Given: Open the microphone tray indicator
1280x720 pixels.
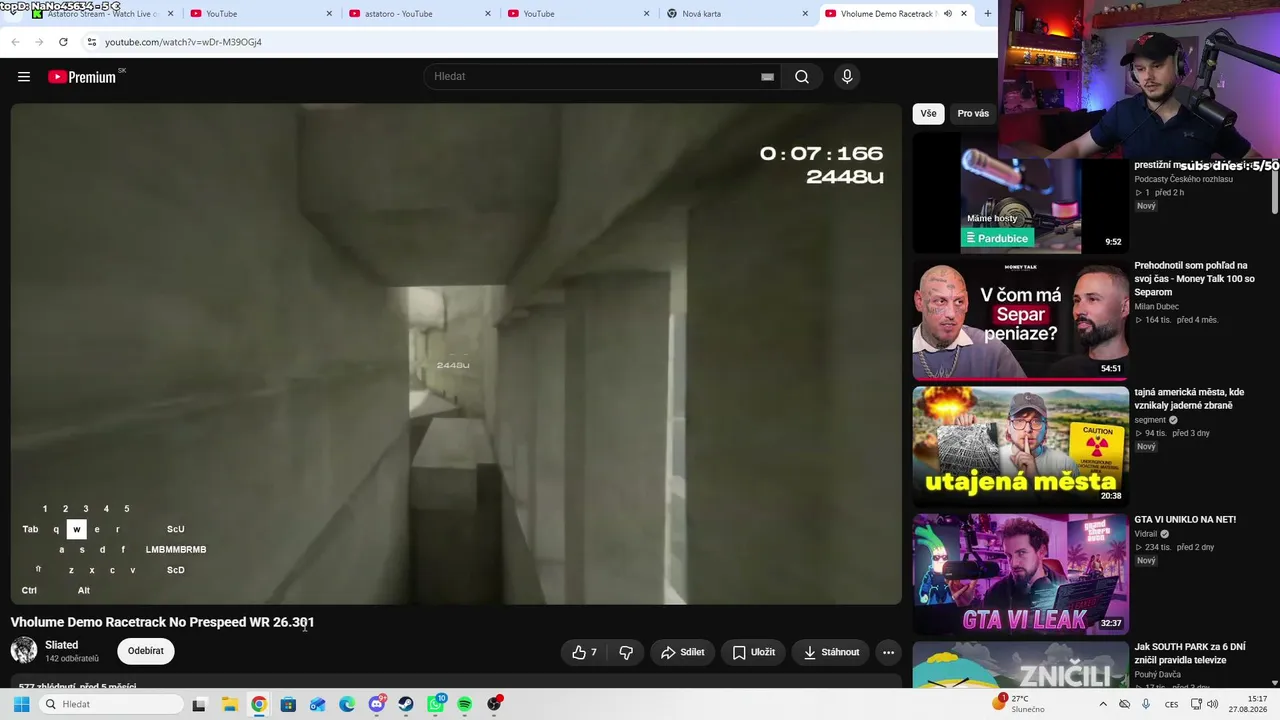Looking at the screenshot, I should tap(1146, 704).
